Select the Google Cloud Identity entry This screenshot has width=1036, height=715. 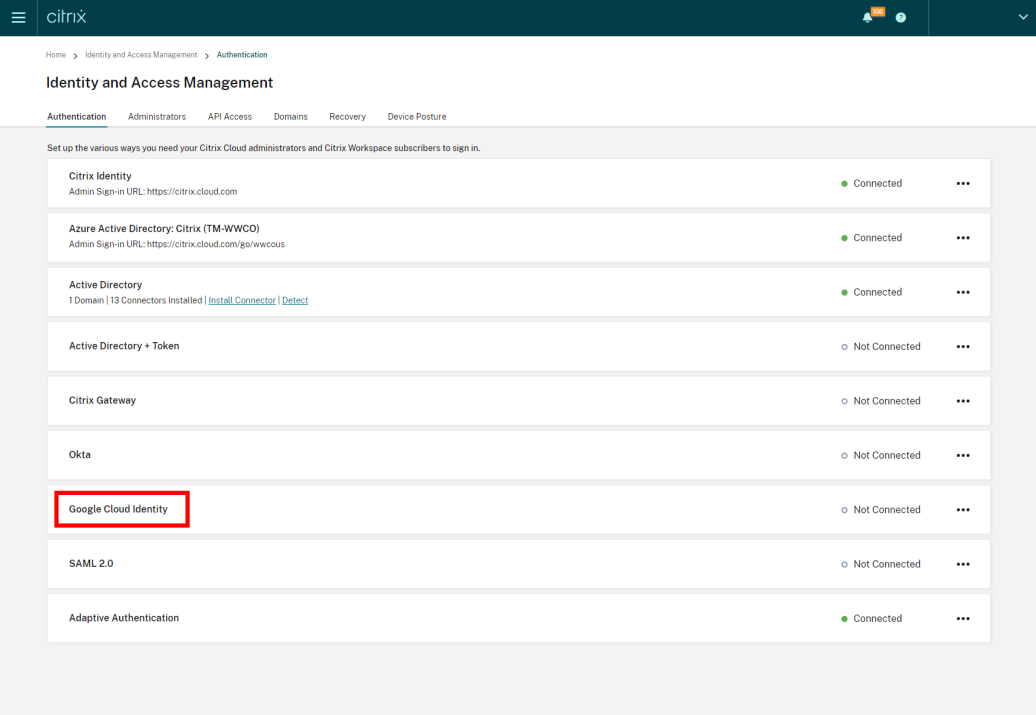[118, 509]
